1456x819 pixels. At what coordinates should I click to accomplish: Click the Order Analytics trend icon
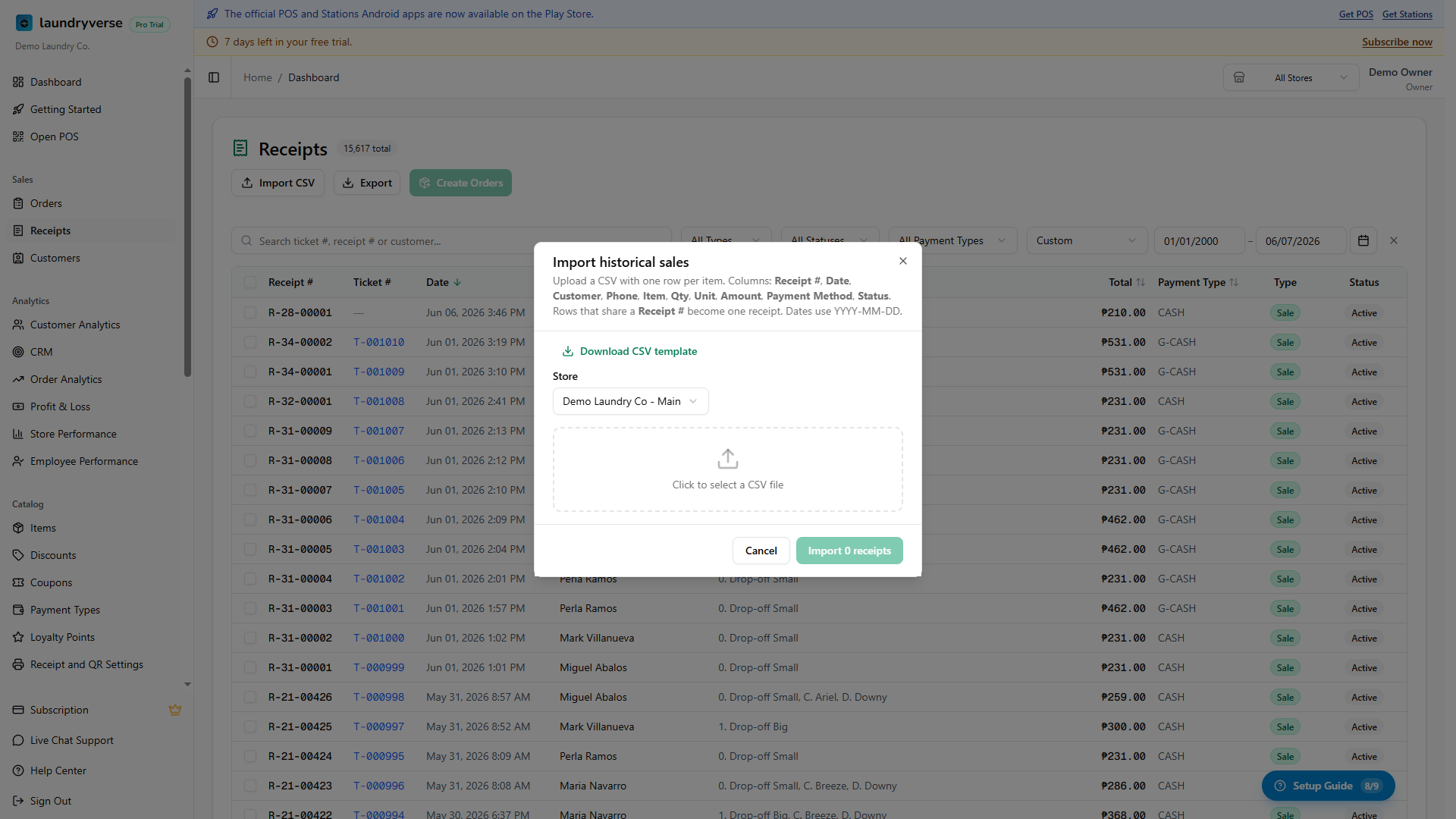18,379
